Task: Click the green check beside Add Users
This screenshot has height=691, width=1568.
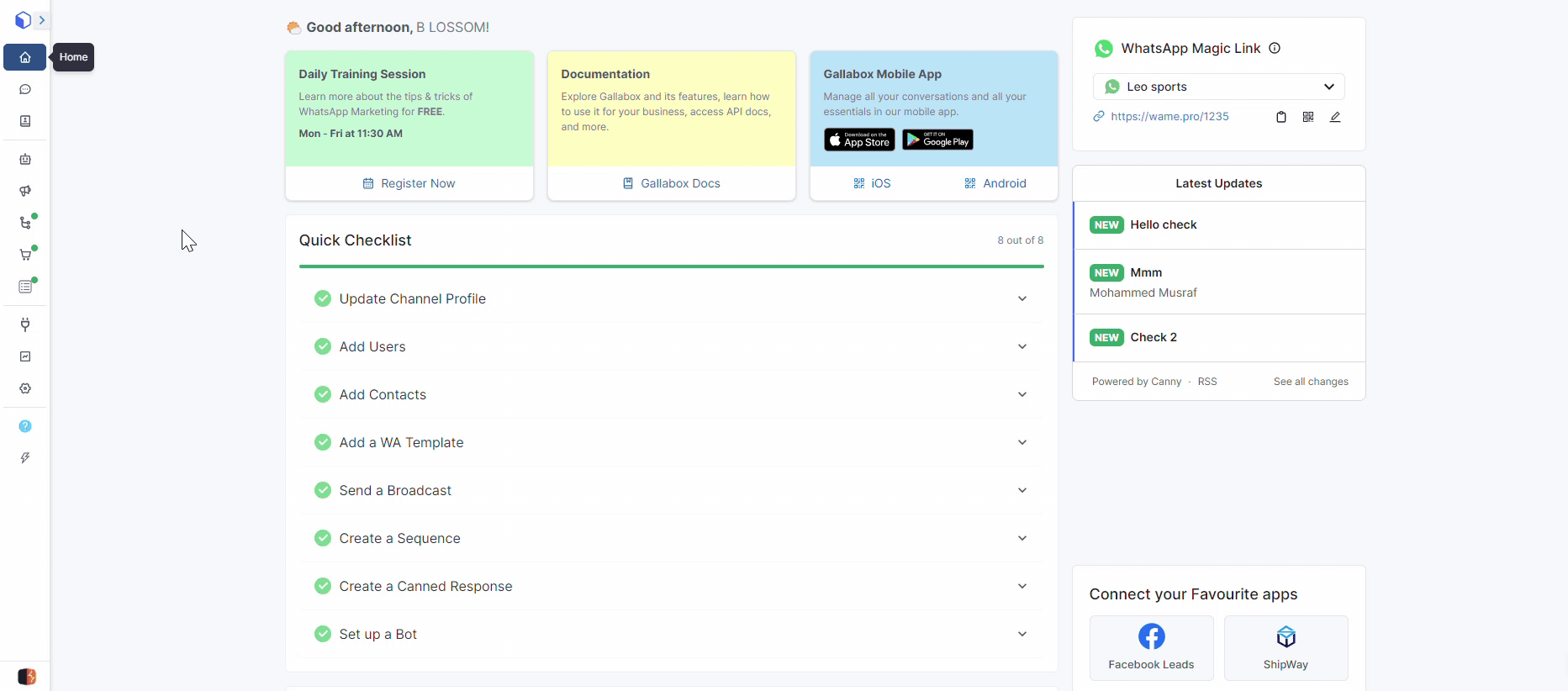Action: pyautogui.click(x=322, y=346)
